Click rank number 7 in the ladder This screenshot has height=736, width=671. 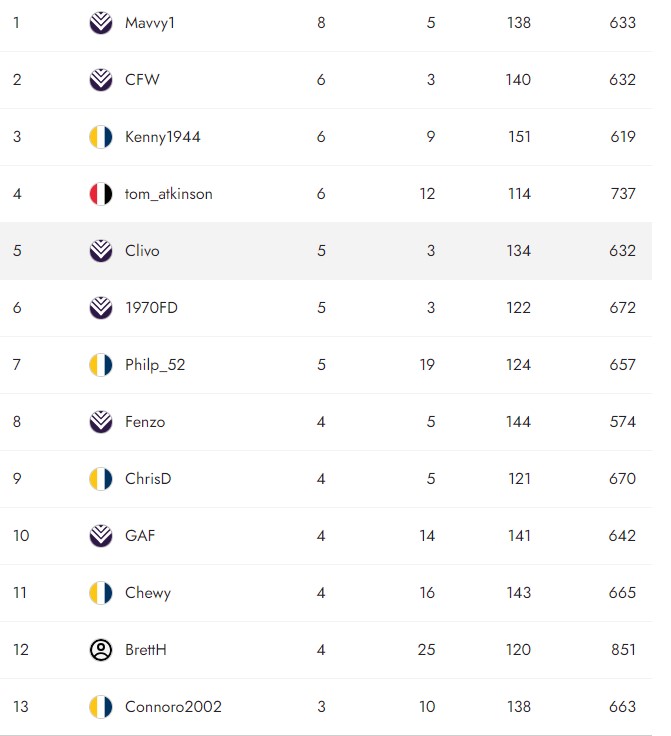[x=17, y=364]
